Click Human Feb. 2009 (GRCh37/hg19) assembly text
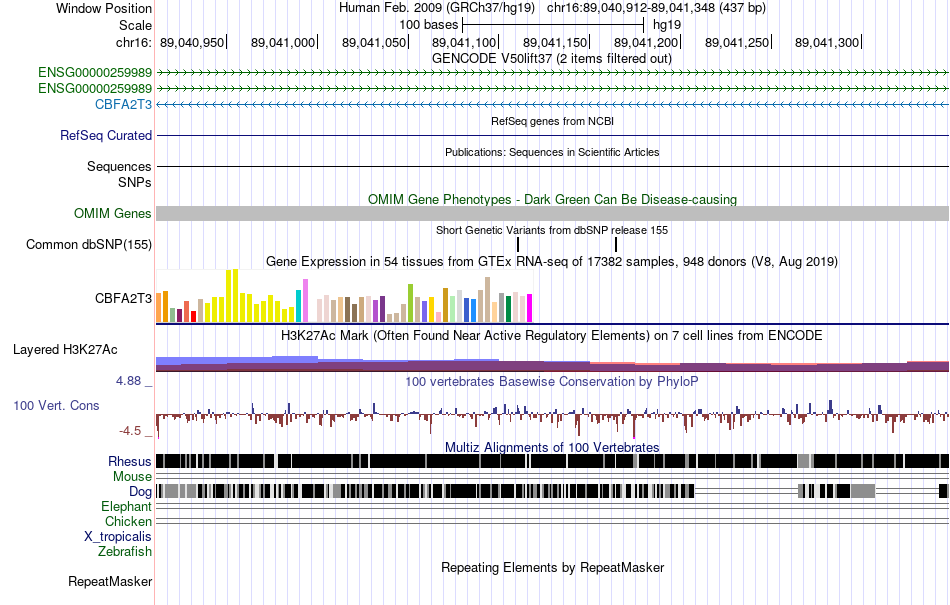 437,8
